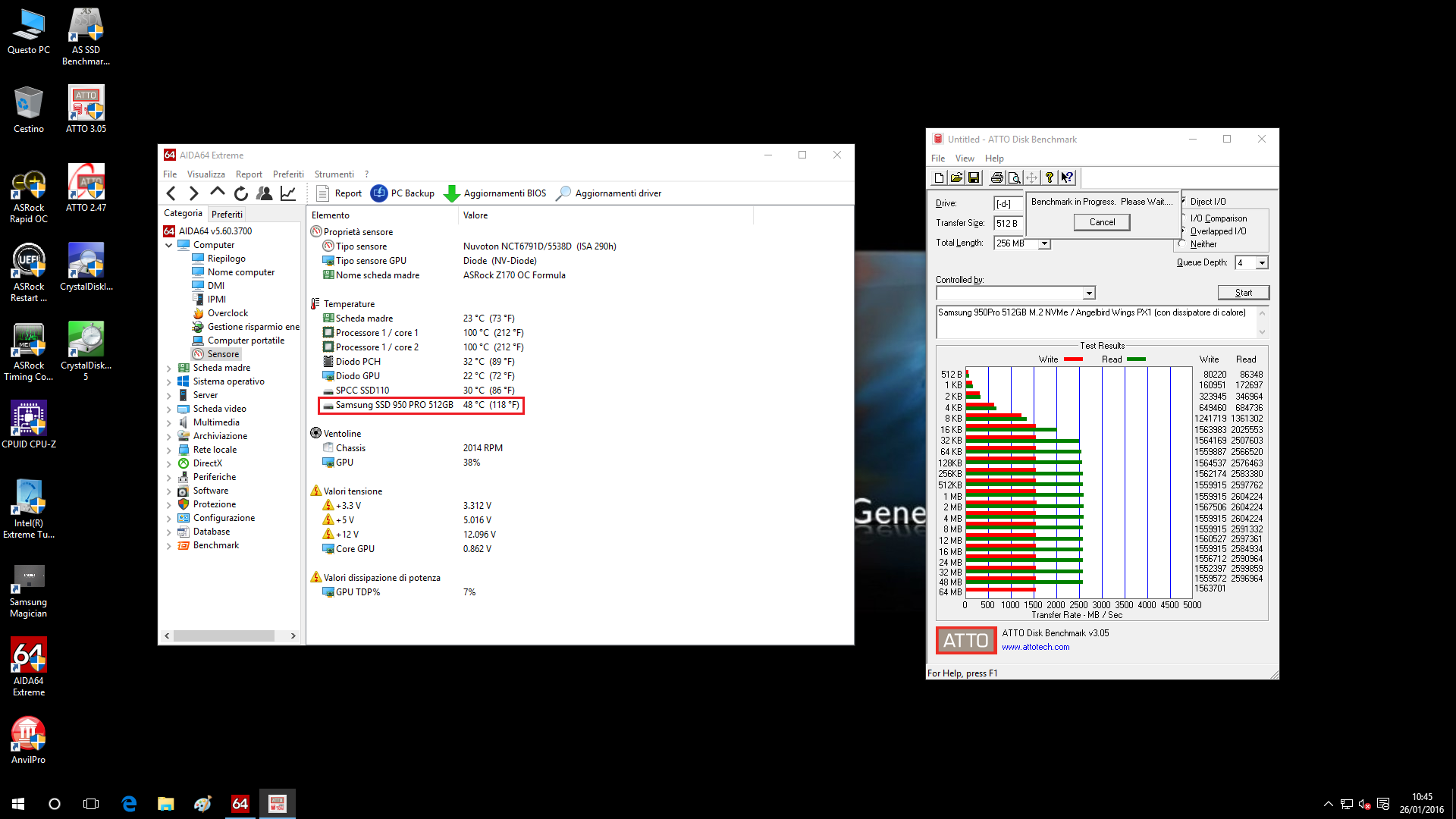
Task: Refresh AIDA64 sensor readings
Action: (241, 193)
